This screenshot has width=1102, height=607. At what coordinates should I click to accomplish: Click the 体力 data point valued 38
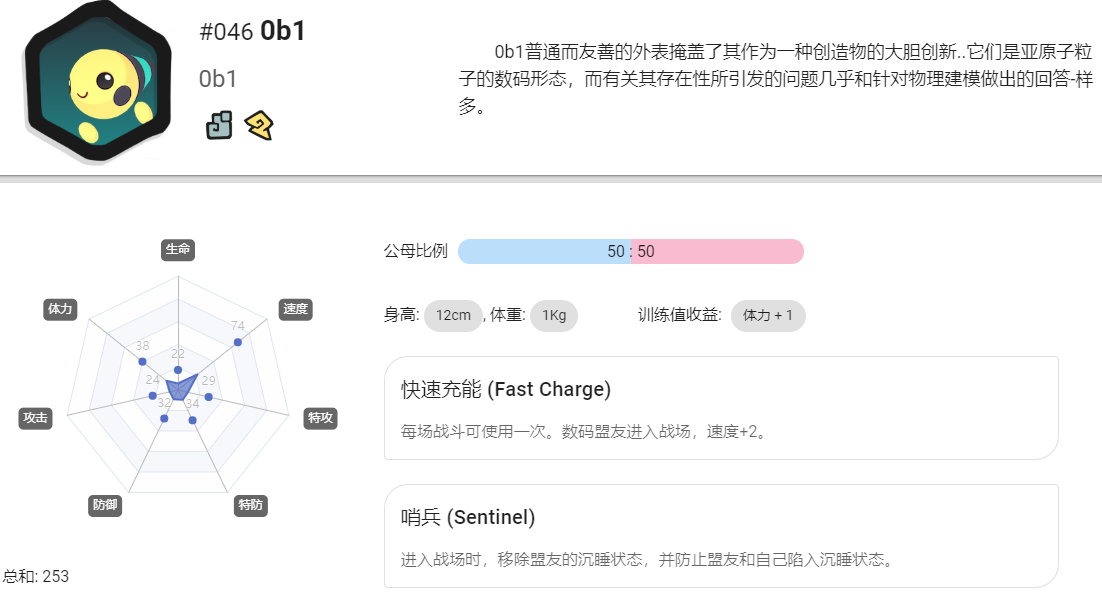point(143,362)
